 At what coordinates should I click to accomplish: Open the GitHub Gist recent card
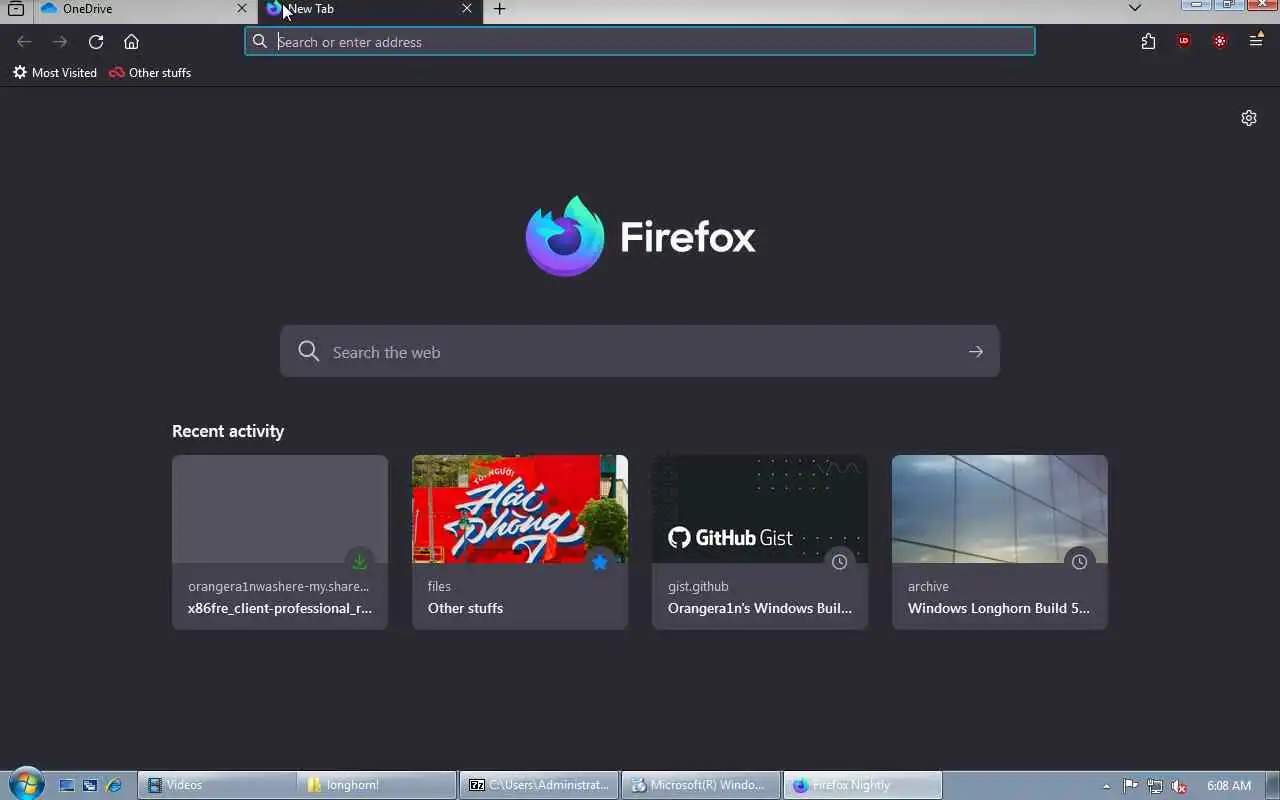tap(760, 542)
